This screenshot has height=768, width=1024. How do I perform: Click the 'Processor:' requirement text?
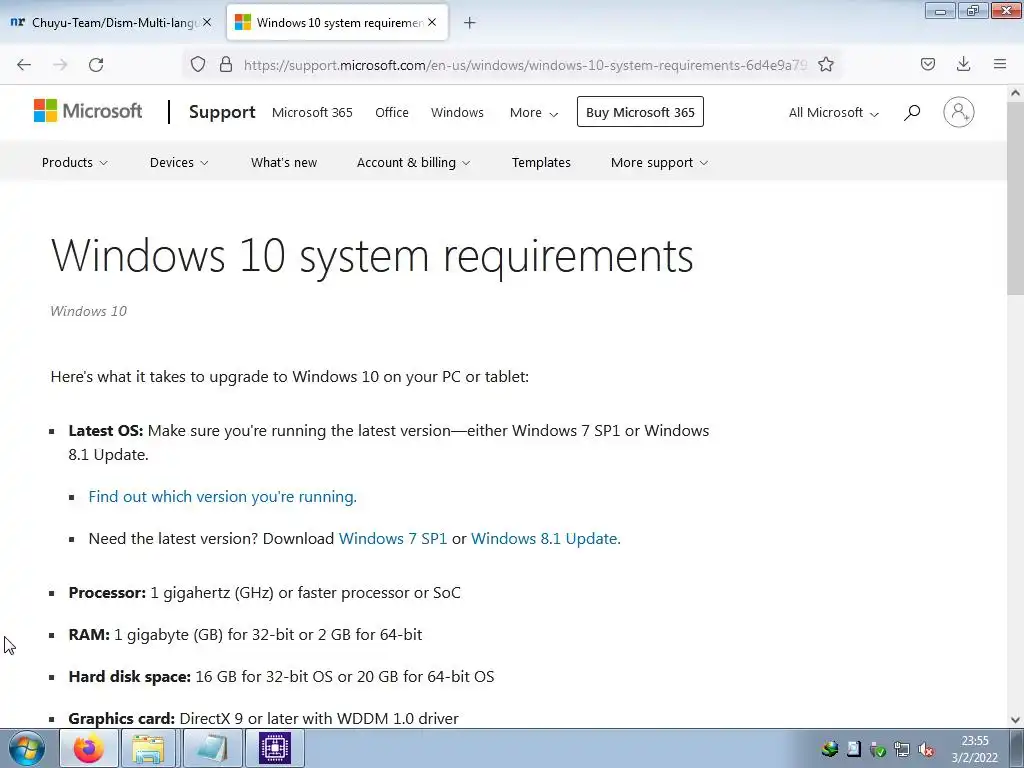[x=264, y=593]
